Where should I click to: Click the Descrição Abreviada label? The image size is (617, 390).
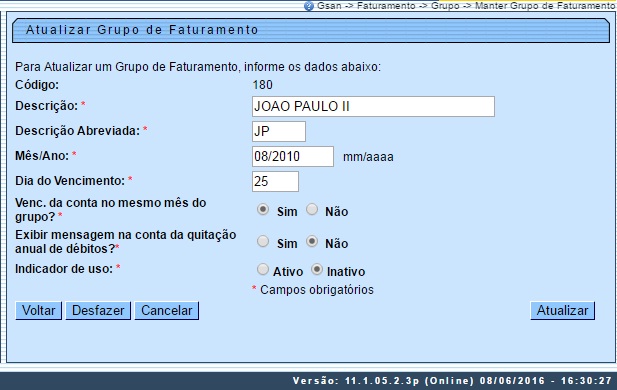pyautogui.click(x=78, y=131)
